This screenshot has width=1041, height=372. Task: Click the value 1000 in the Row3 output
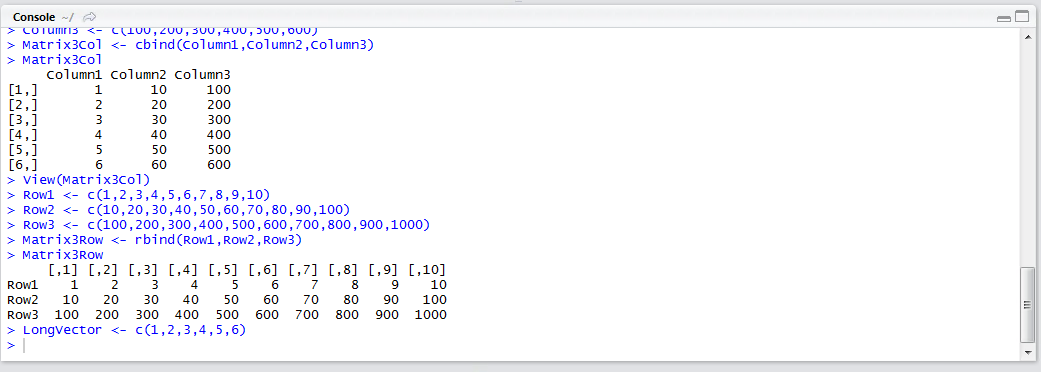point(430,314)
